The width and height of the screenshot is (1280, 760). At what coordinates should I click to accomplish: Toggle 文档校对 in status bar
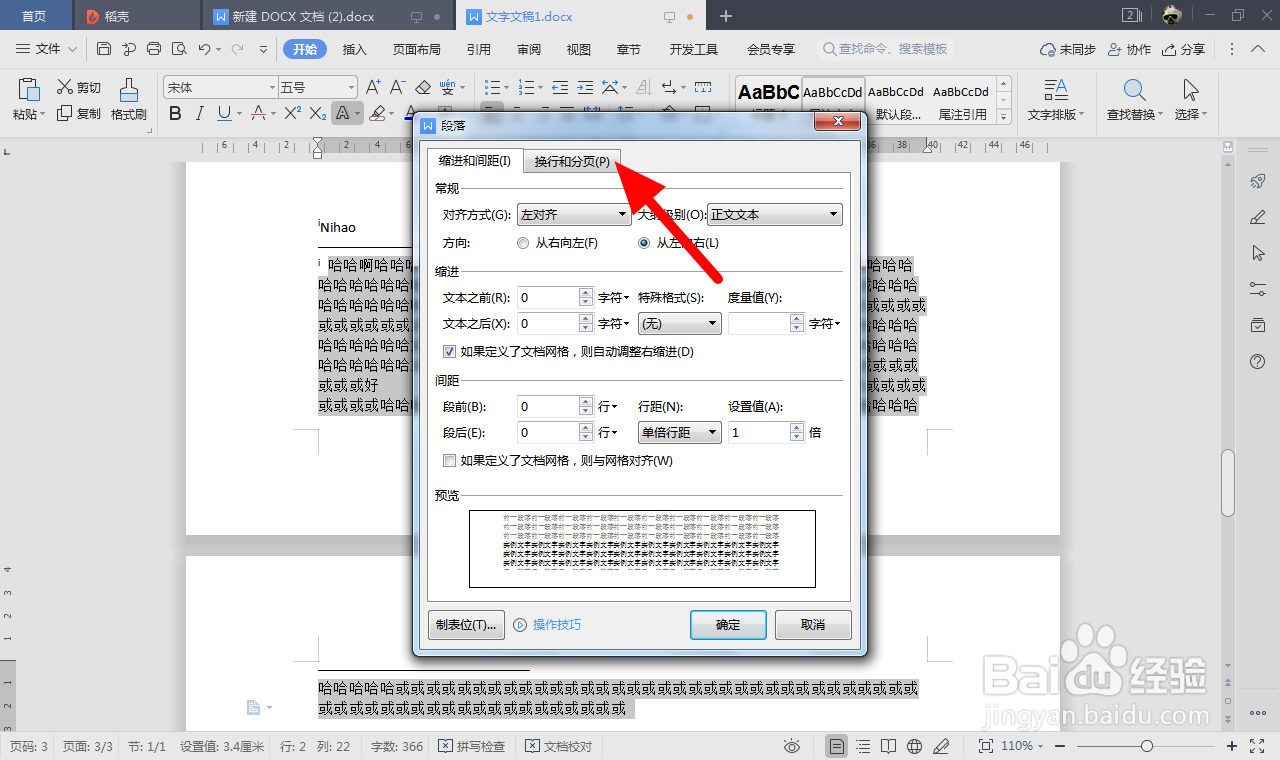click(559, 746)
